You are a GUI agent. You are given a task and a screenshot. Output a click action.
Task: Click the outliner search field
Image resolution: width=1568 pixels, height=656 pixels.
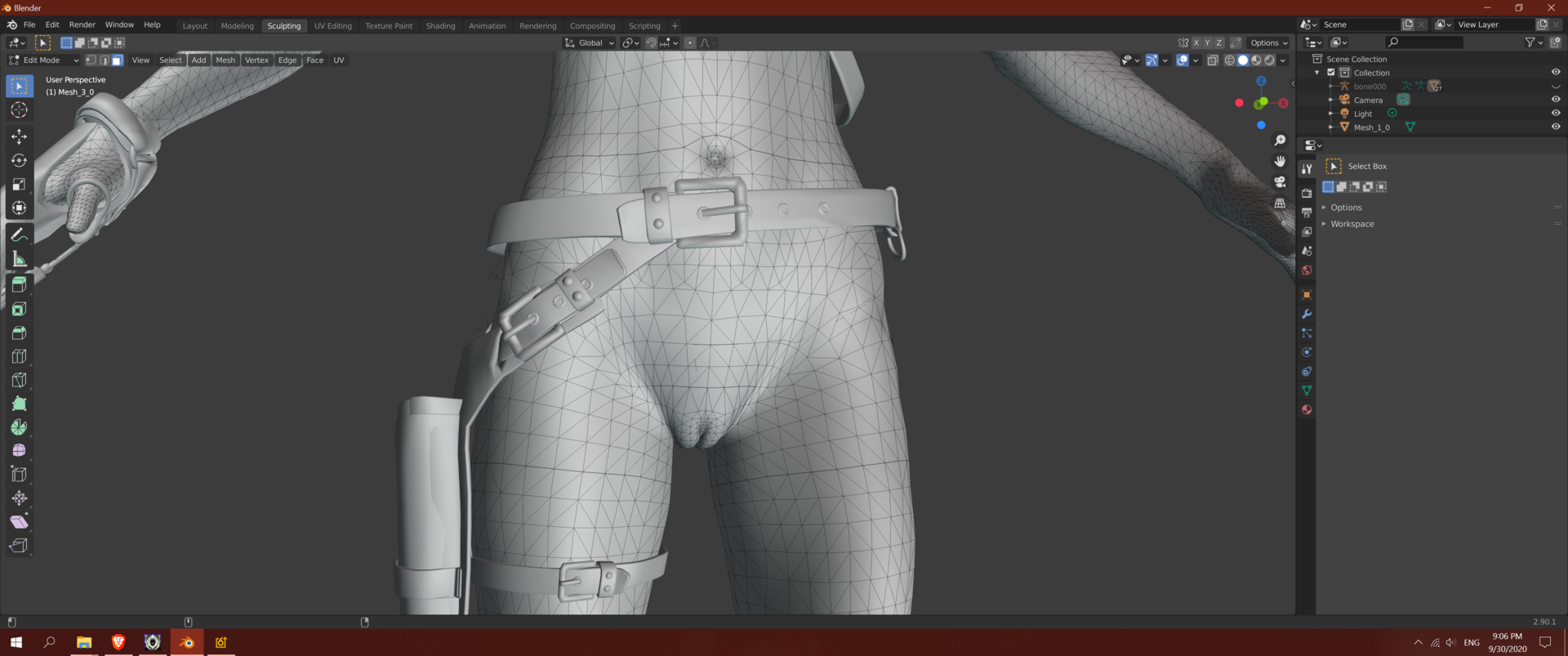(x=1425, y=42)
